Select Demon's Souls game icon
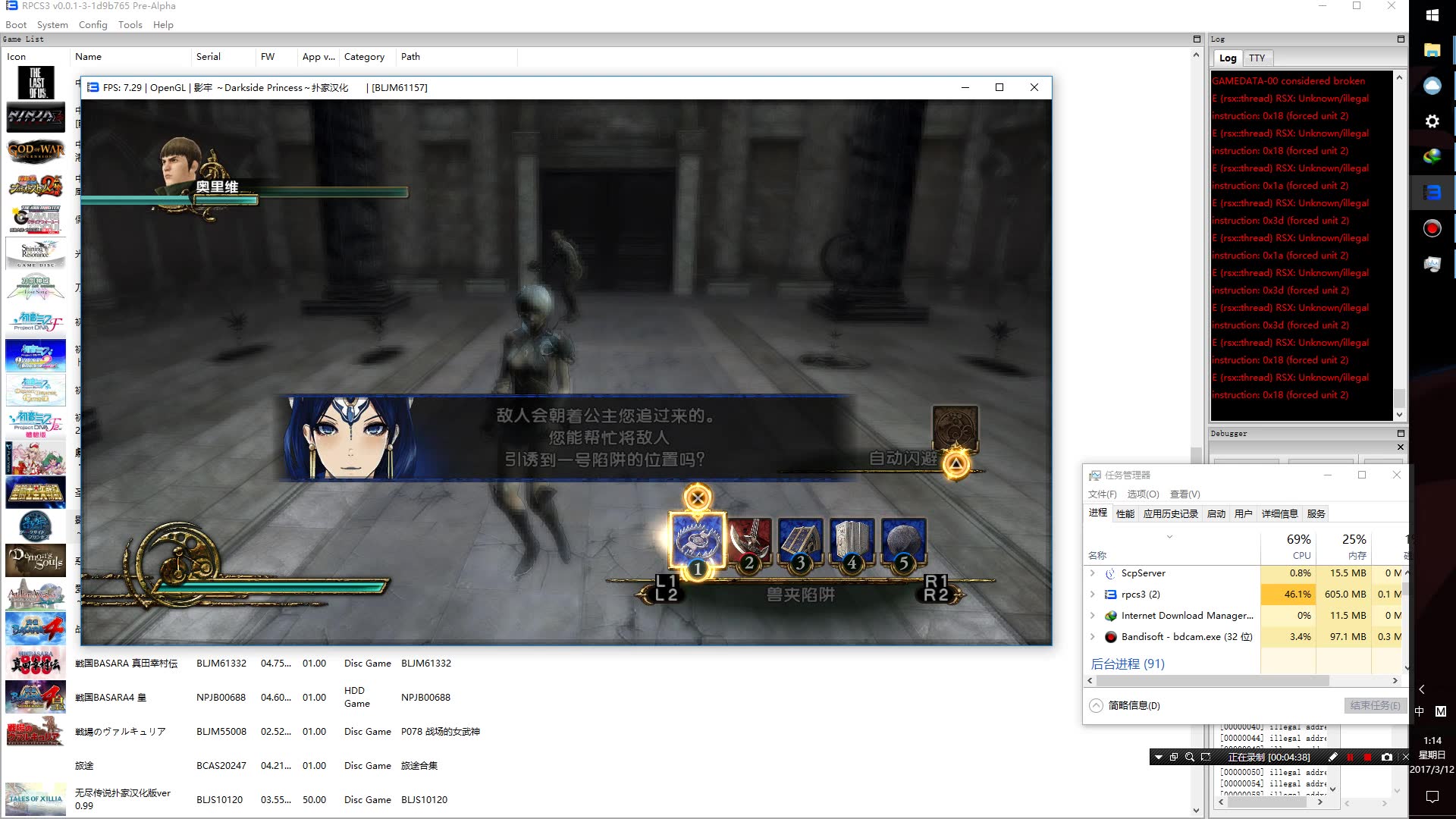This screenshot has height=819, width=1456. pyautogui.click(x=36, y=560)
